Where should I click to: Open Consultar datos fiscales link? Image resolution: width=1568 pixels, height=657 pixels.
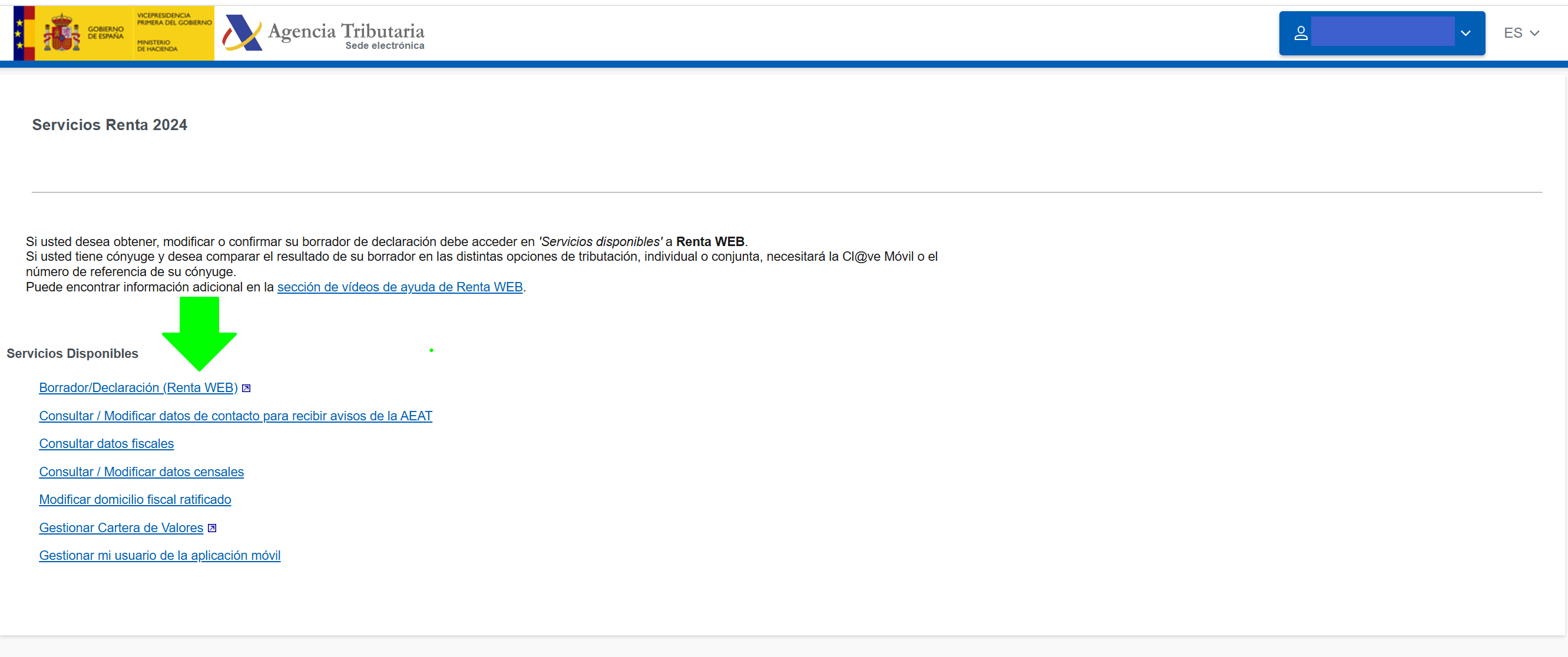coord(107,443)
